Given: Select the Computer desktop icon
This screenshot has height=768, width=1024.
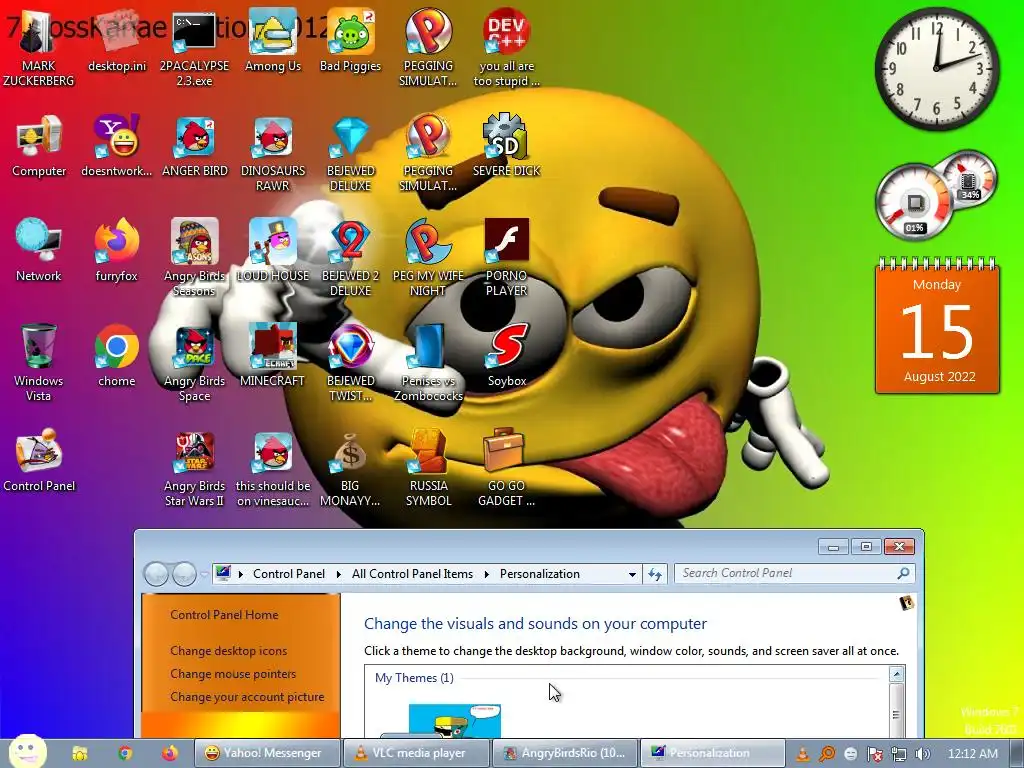Looking at the screenshot, I should click(x=39, y=147).
